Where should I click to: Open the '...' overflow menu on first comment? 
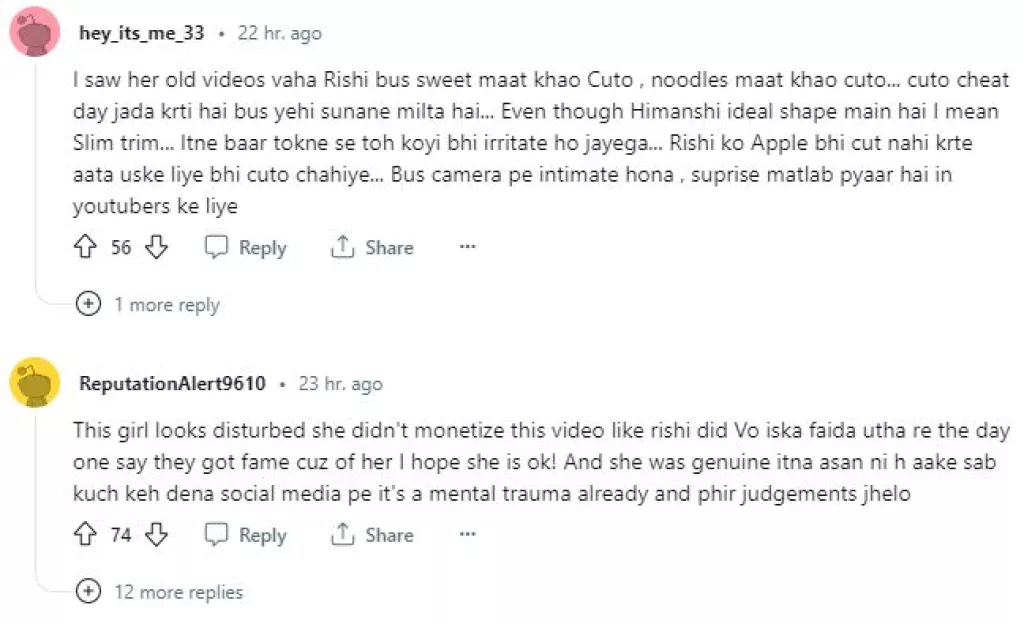[467, 247]
